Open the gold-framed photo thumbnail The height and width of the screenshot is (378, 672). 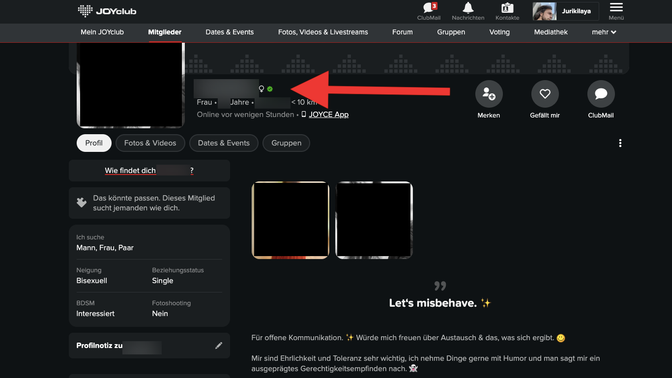pyautogui.click(x=291, y=220)
